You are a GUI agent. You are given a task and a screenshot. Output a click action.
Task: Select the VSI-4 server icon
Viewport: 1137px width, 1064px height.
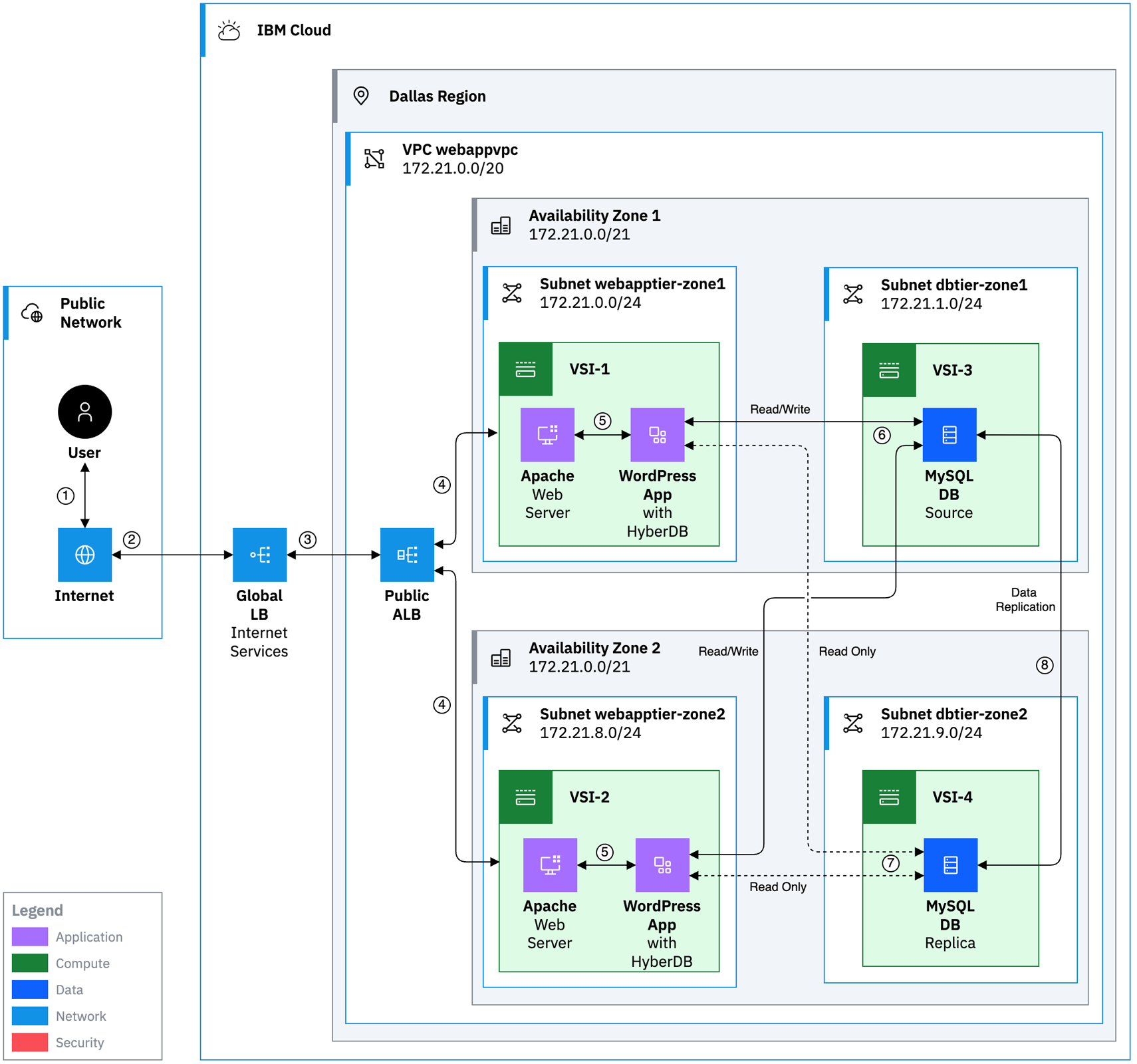click(889, 797)
